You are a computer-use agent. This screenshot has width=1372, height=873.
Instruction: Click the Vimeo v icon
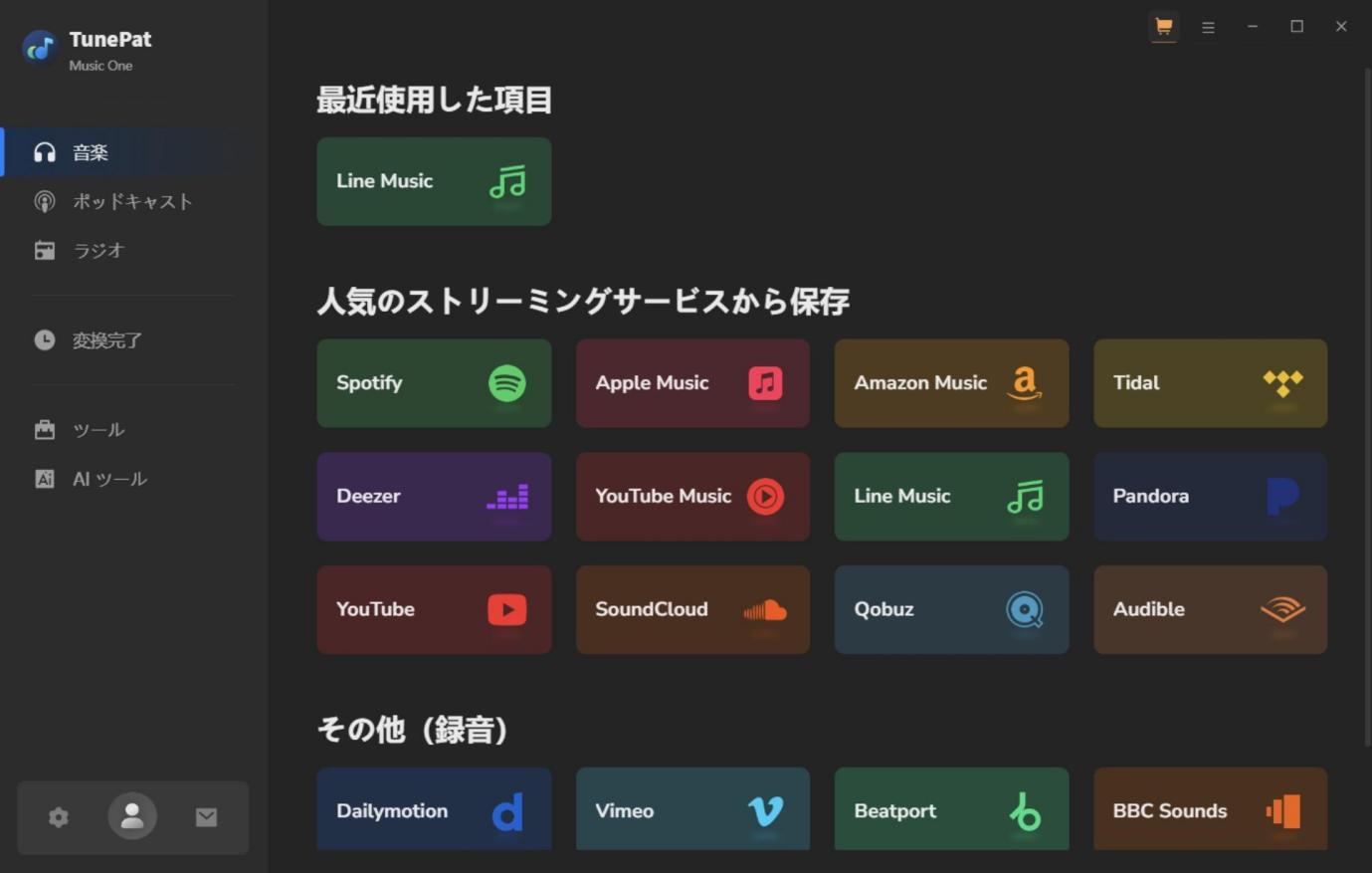(x=765, y=811)
